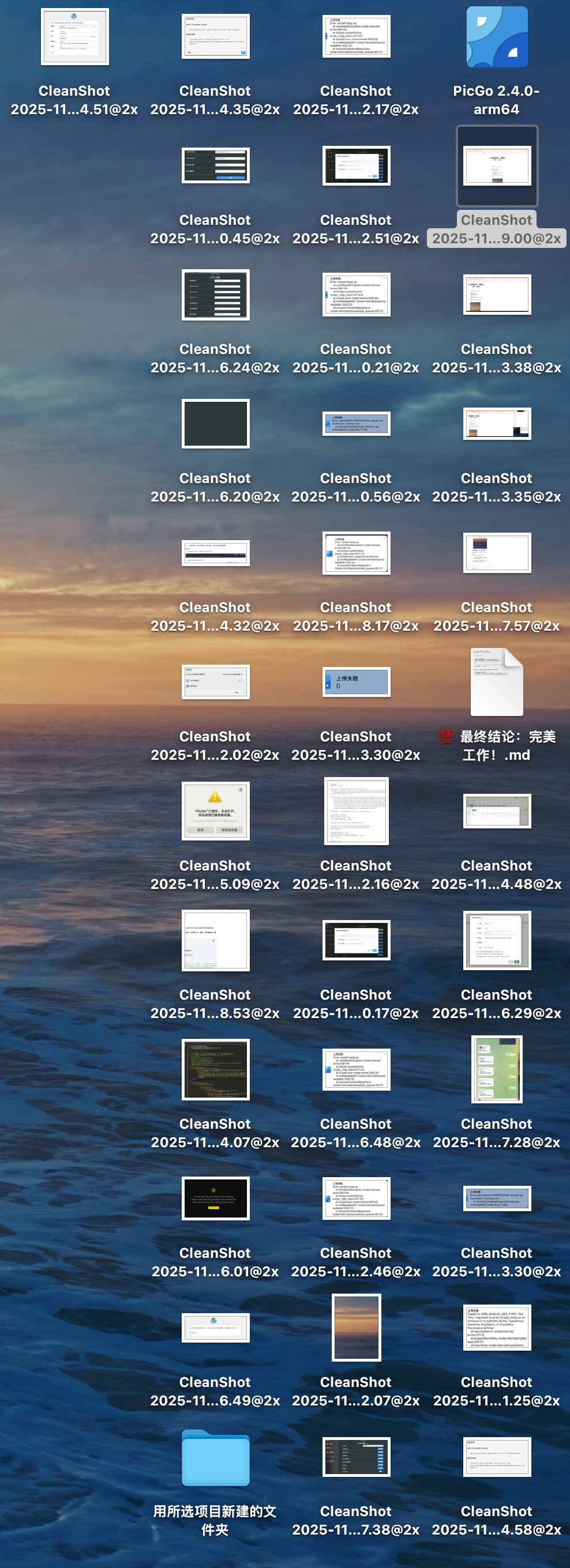
Task: Select the CleanShot 4.48@2x spreadsheet screenshot
Action: coord(496,811)
